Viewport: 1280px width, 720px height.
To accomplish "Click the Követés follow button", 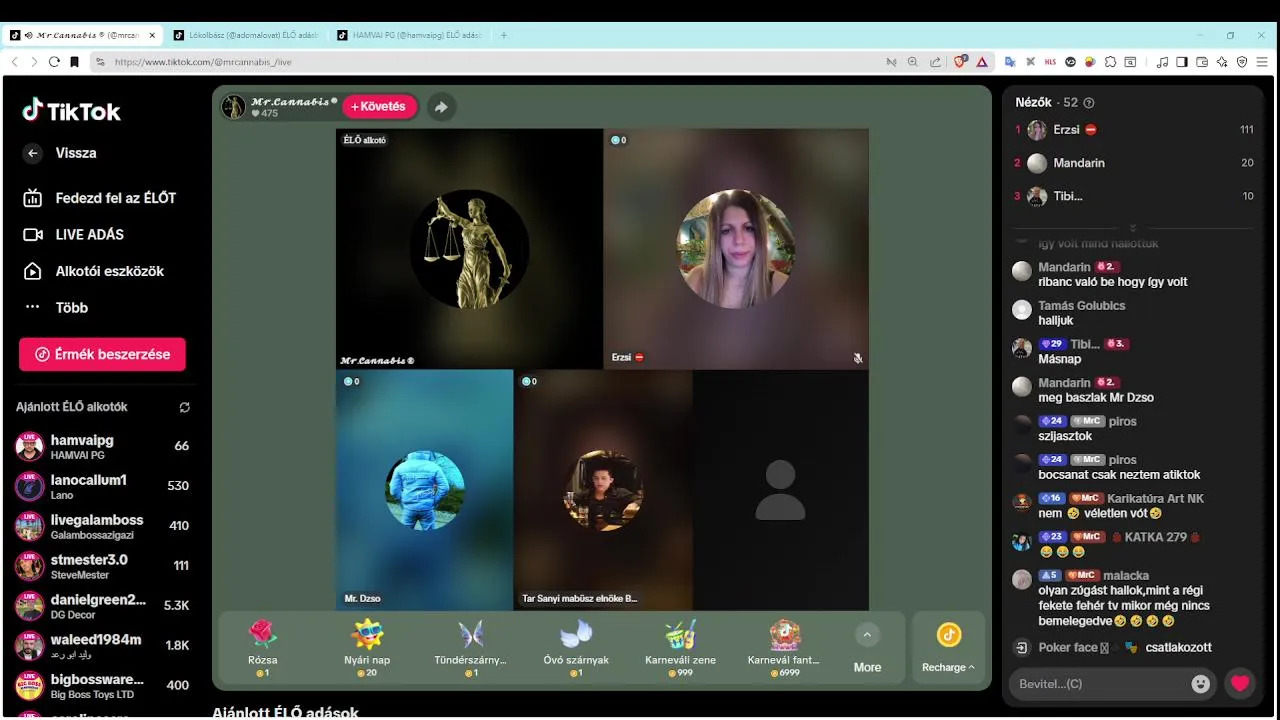I will (x=379, y=107).
